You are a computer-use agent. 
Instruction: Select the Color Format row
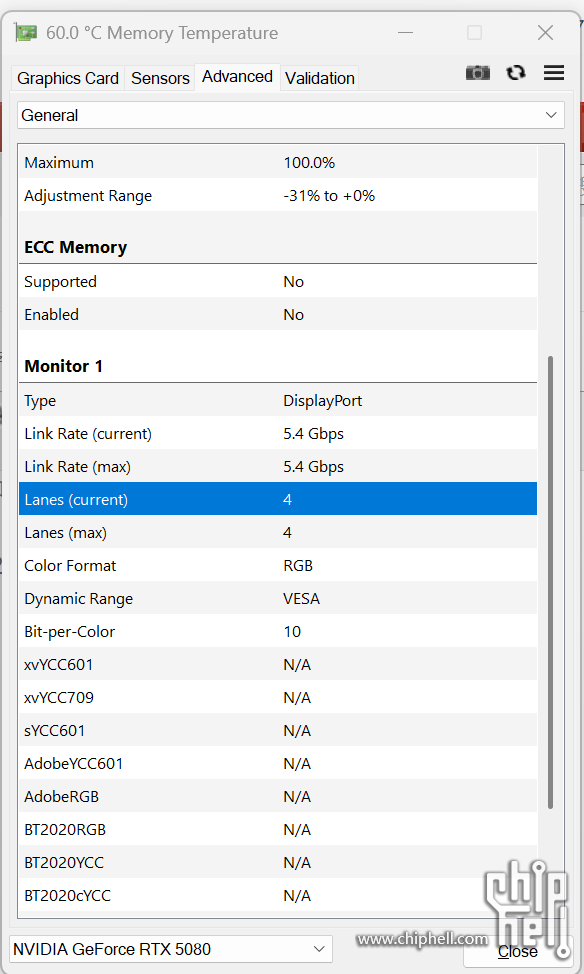click(x=278, y=566)
